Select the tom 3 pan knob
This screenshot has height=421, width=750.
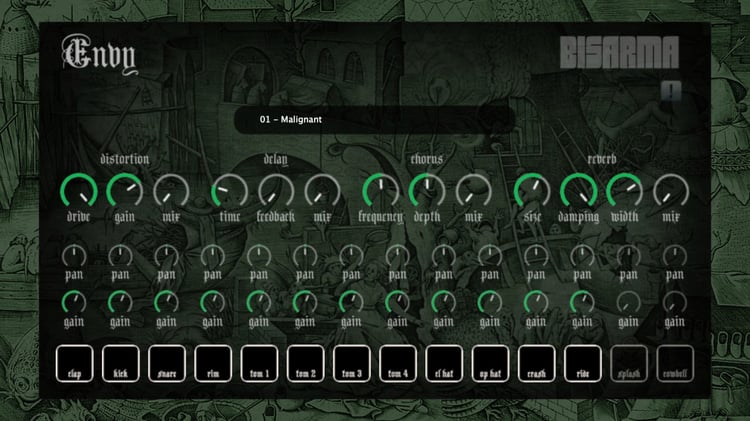pos(352,256)
